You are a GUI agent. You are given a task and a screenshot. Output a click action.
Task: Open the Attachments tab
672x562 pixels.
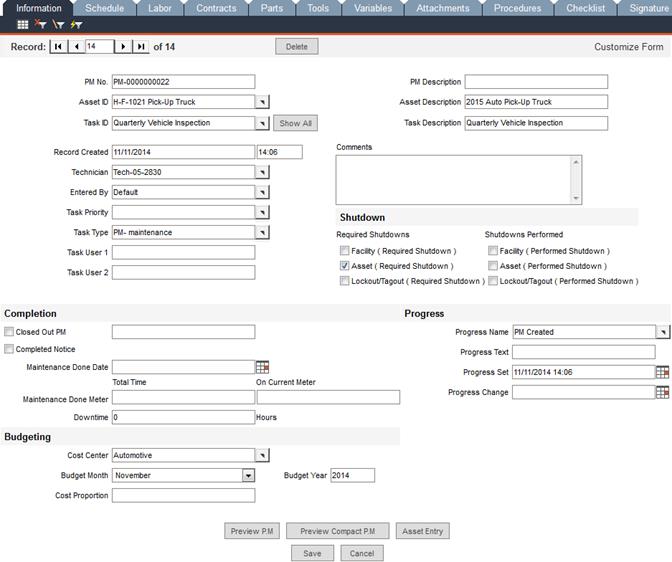coord(442,8)
